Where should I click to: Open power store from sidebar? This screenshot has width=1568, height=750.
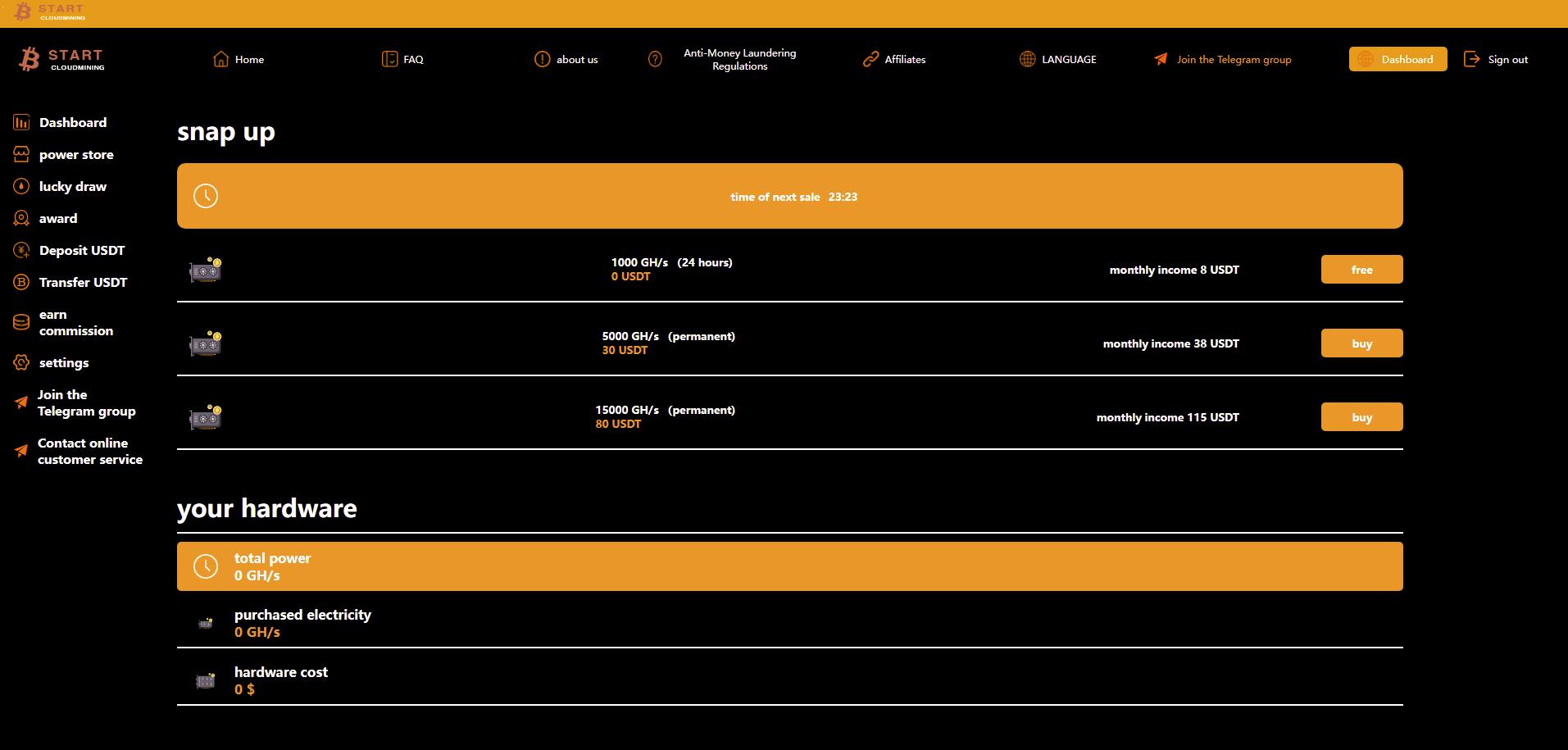75,155
